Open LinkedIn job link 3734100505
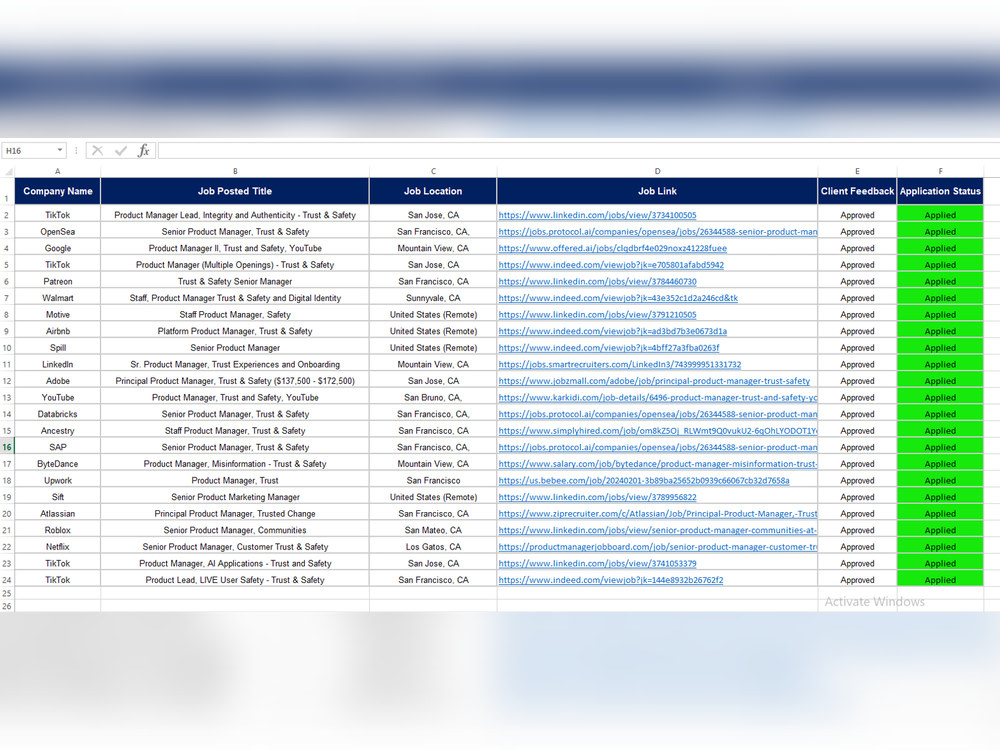This screenshot has height=750, width=1000. [x=597, y=216]
